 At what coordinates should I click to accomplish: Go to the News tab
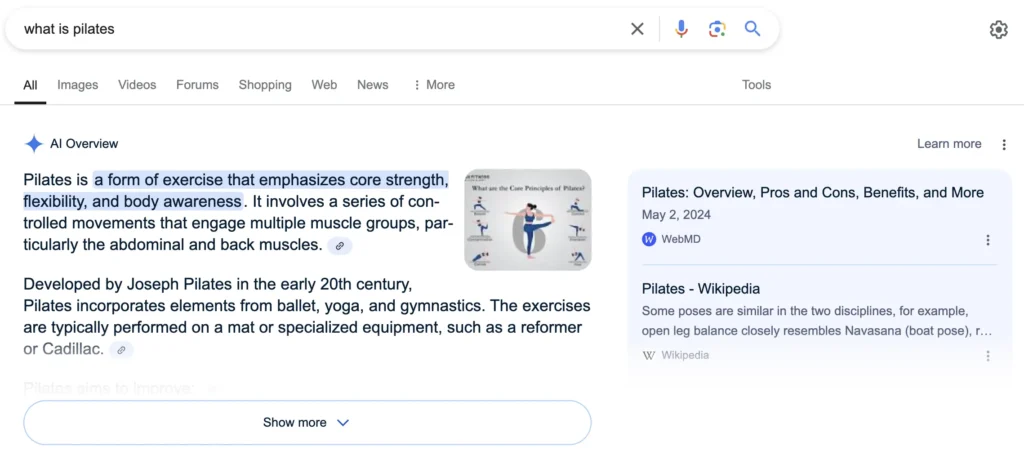tap(372, 85)
